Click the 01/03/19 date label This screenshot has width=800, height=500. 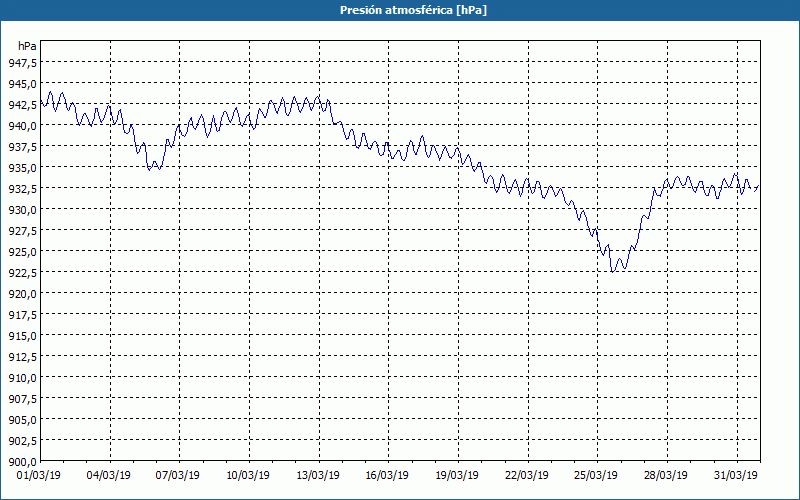click(x=40, y=475)
